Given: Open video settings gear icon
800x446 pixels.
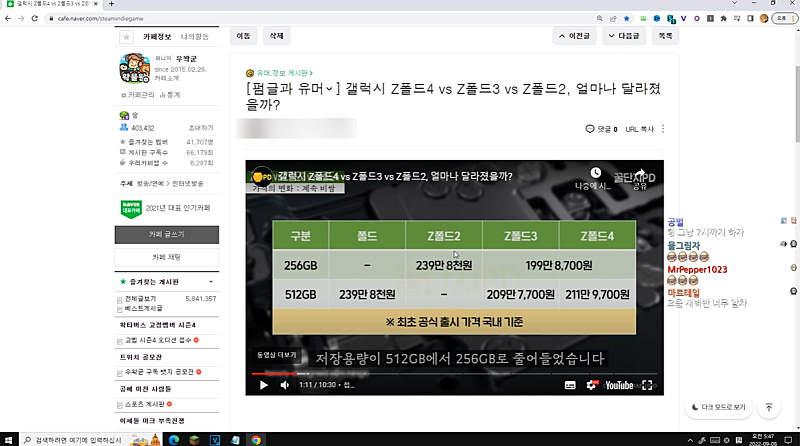Looking at the screenshot, I should [591, 385].
